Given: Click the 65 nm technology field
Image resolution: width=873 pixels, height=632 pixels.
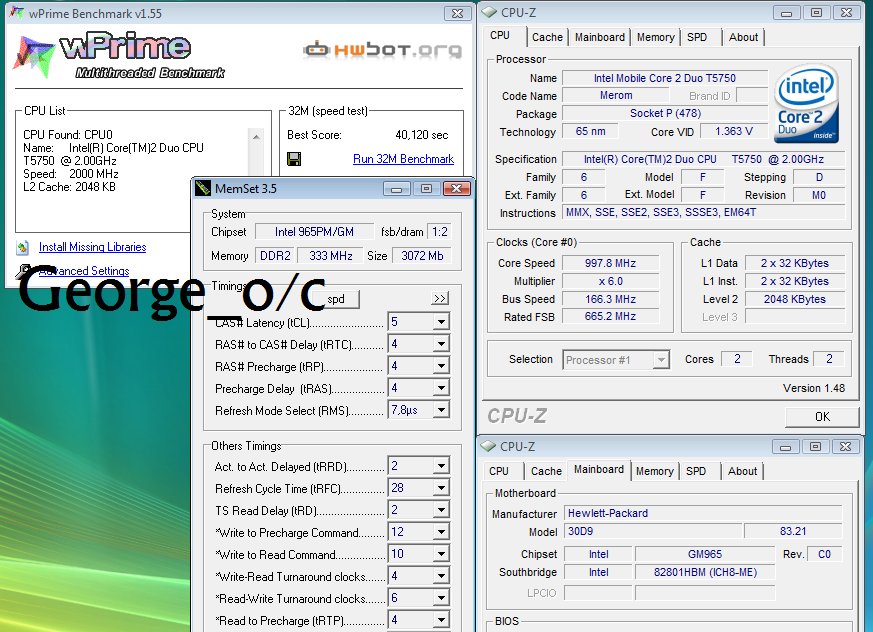Looking at the screenshot, I should pyautogui.click(x=590, y=131).
